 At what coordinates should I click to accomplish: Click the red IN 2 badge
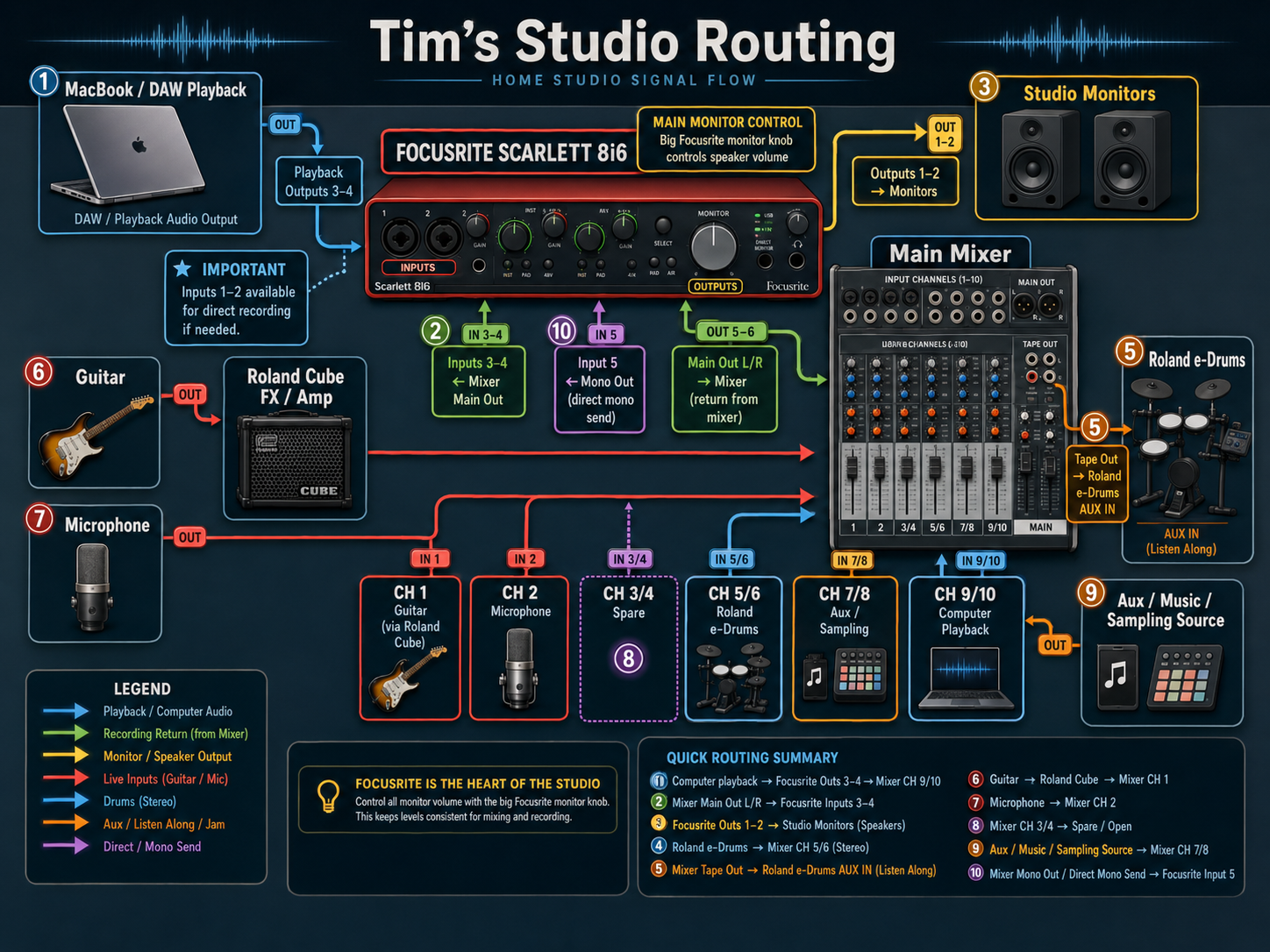coord(524,558)
